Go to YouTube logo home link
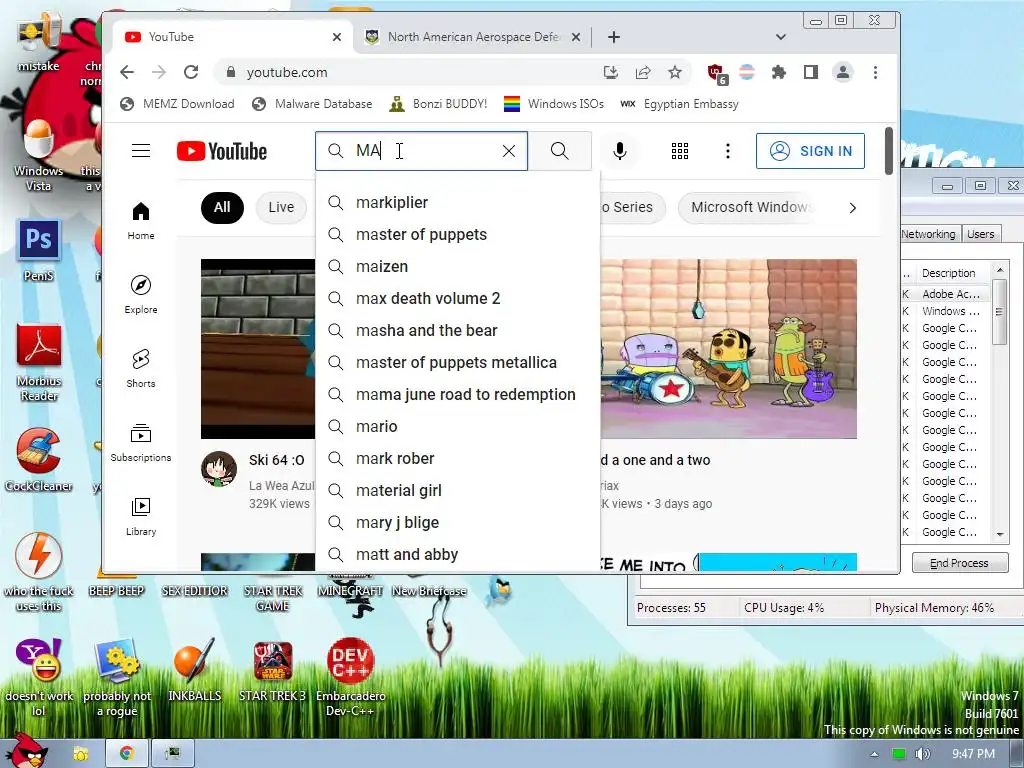This screenshot has height=768, width=1024. (x=222, y=152)
